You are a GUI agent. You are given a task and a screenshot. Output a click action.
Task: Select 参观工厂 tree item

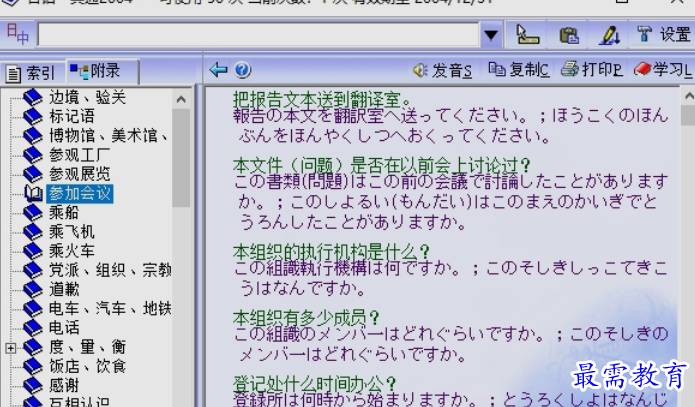tap(79, 155)
